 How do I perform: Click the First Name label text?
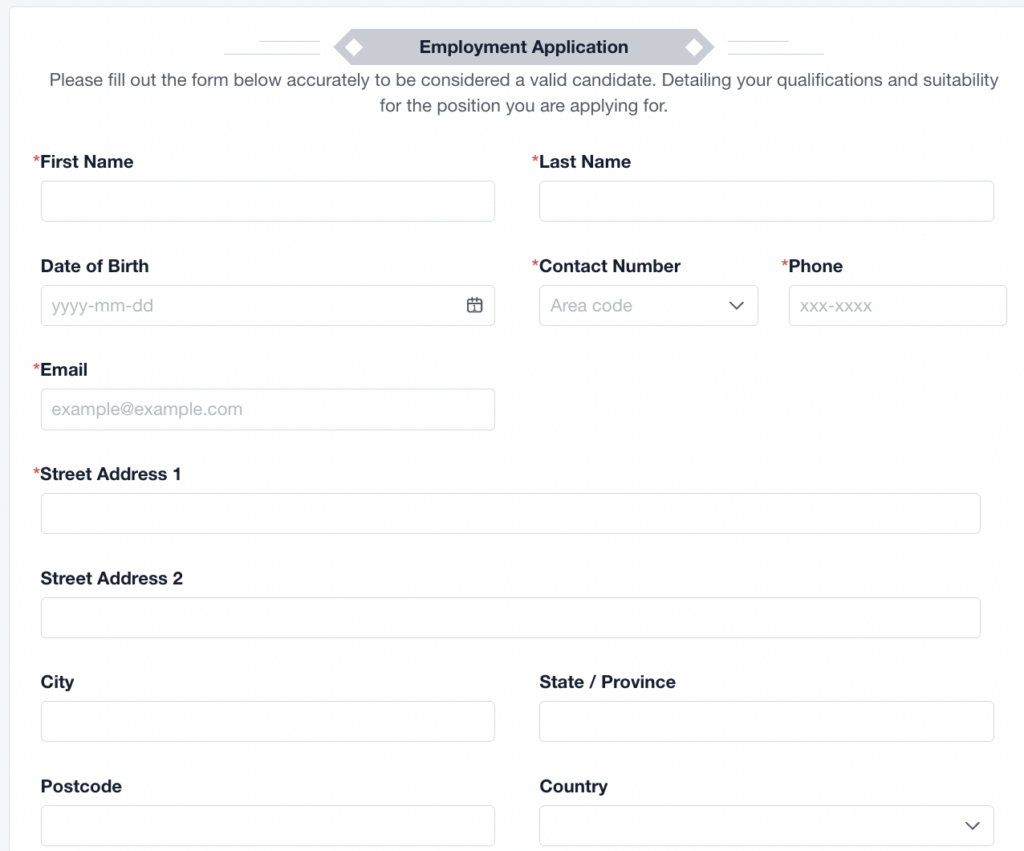coord(86,161)
